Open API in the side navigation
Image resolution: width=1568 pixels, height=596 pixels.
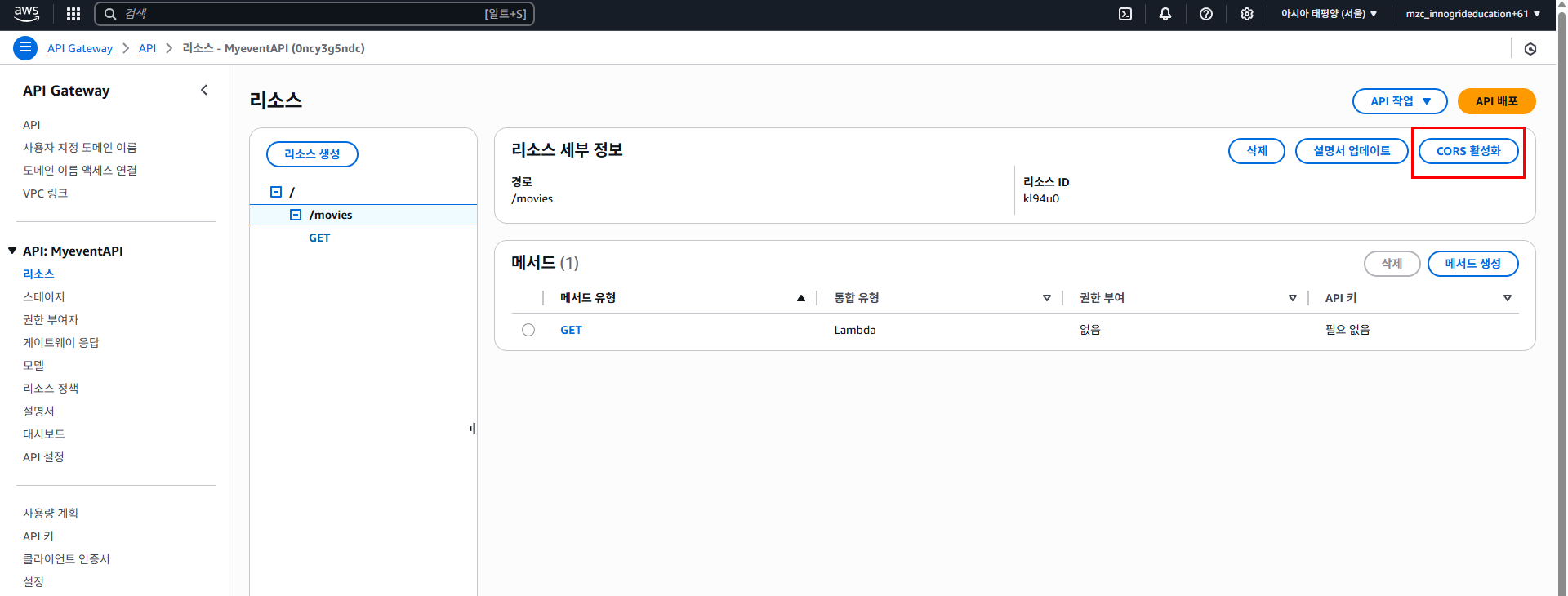click(31, 125)
